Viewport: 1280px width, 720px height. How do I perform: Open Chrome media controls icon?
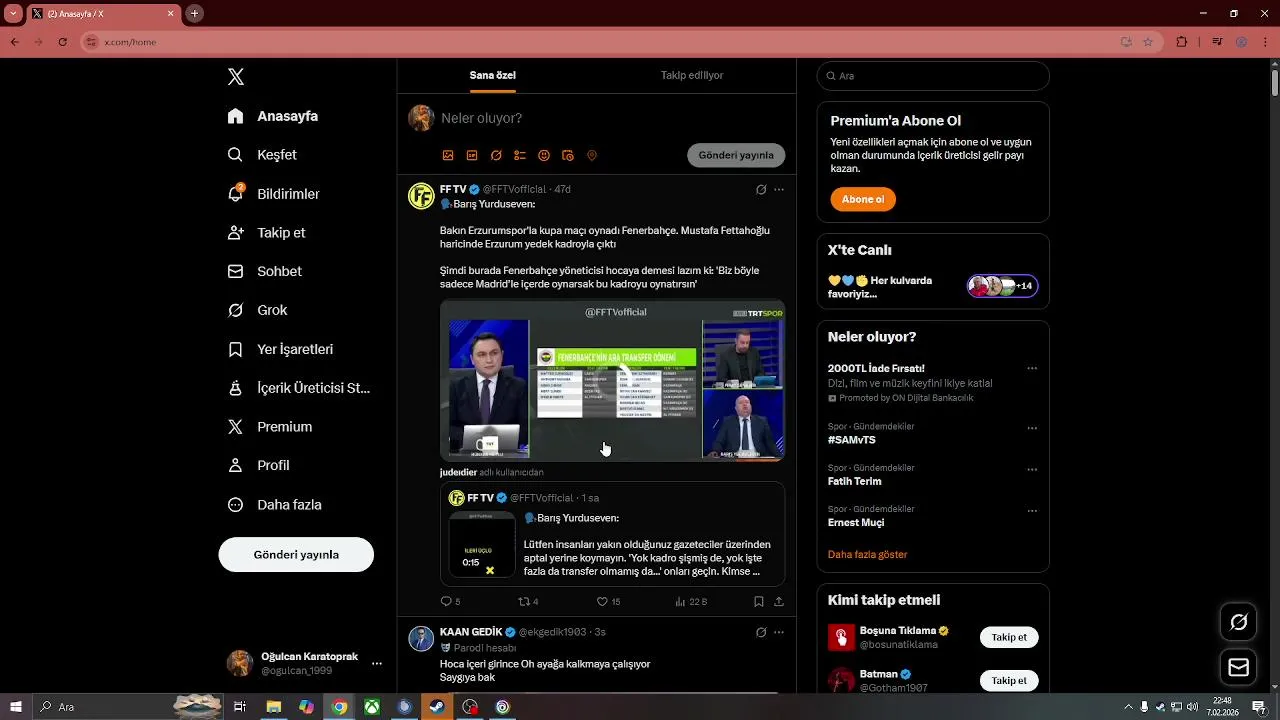tap(1217, 42)
